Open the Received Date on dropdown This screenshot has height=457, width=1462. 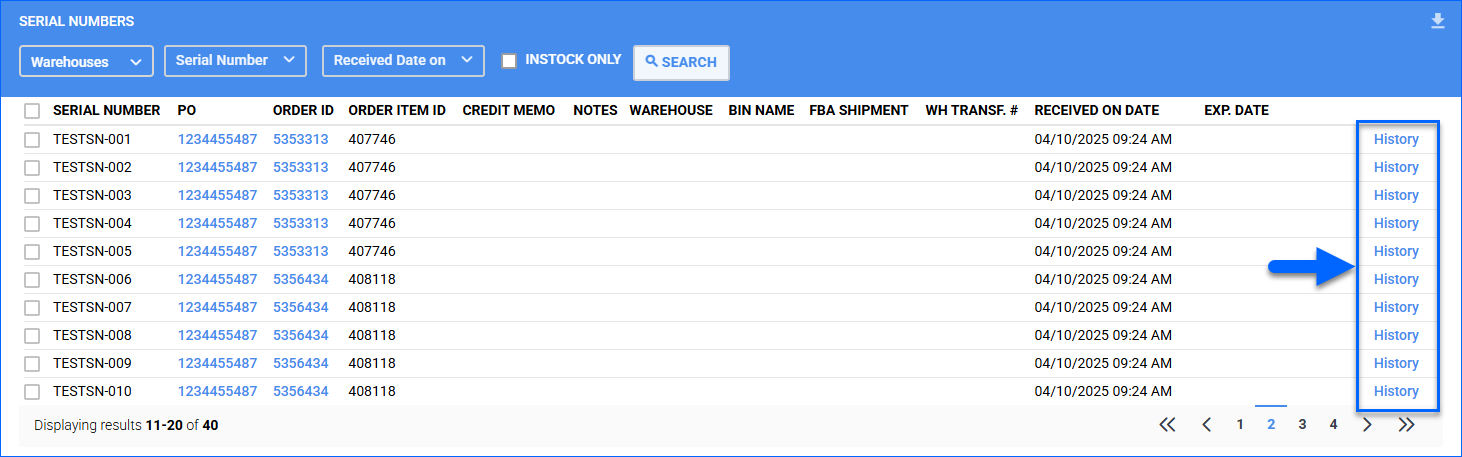point(403,61)
